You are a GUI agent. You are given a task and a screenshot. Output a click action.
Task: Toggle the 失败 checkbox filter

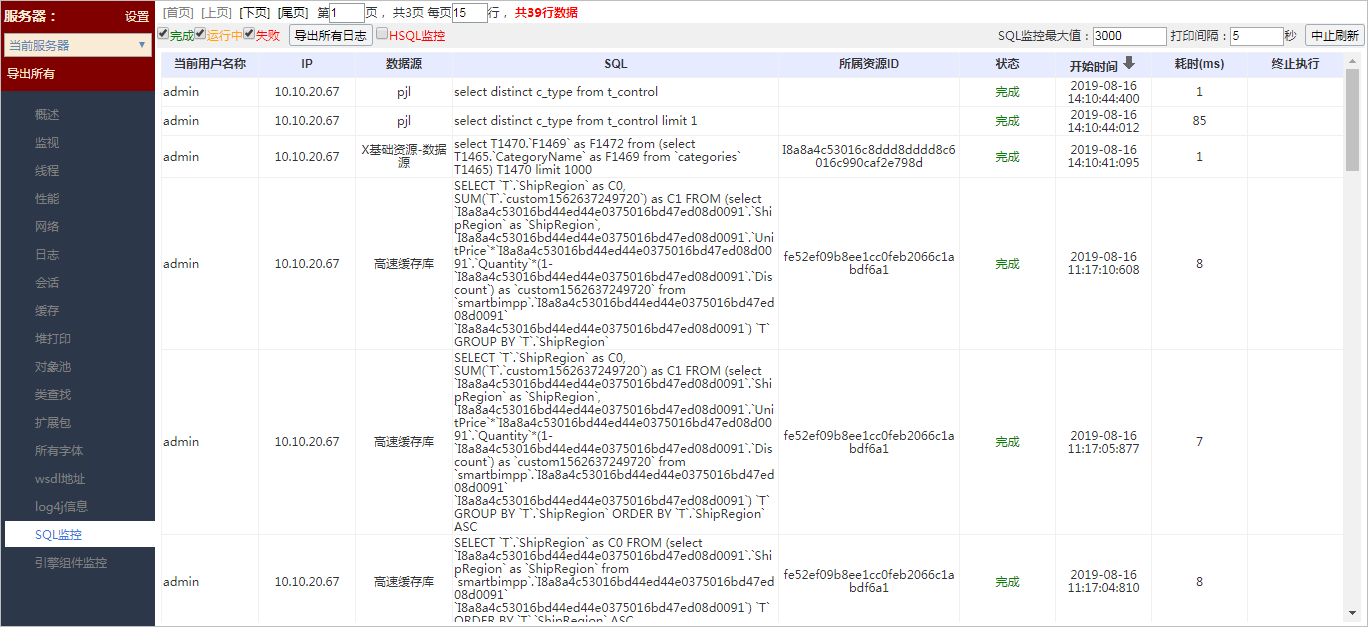[249, 34]
